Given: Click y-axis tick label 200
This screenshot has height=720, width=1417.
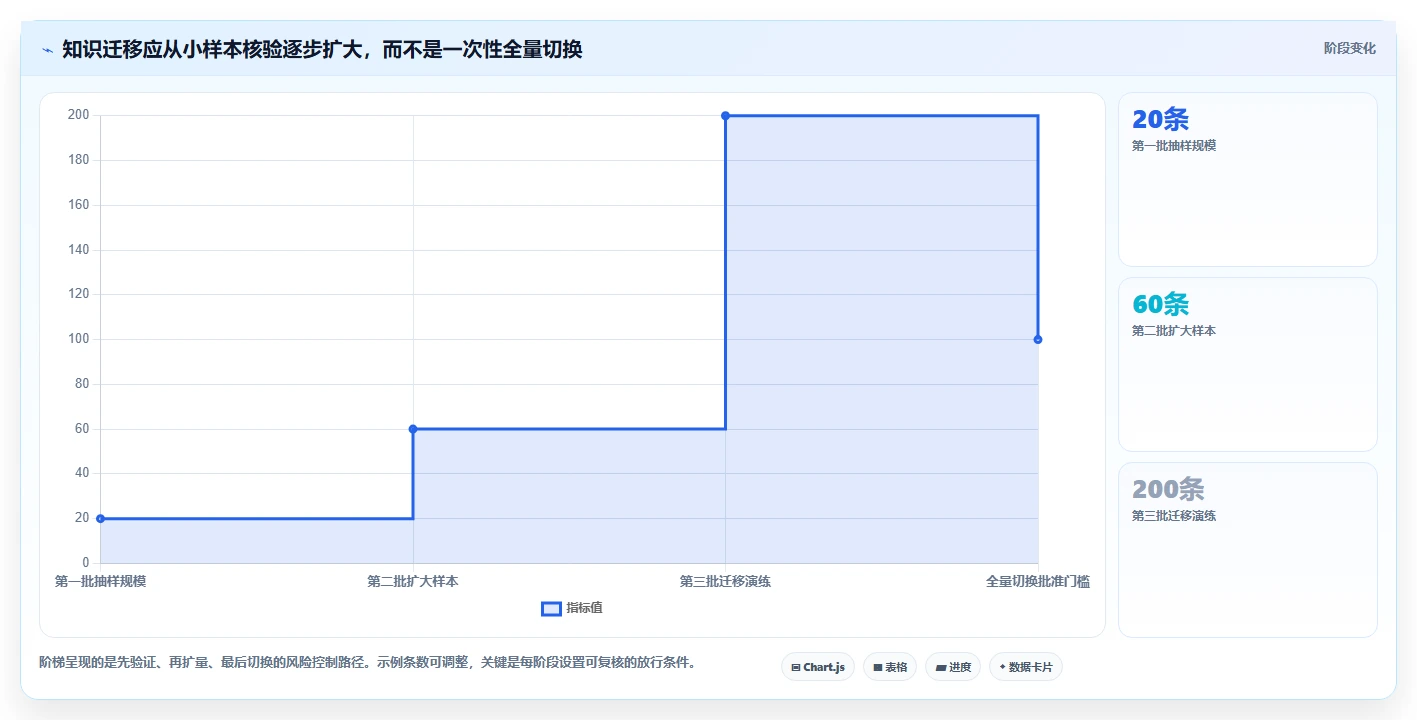Looking at the screenshot, I should coord(79,115).
